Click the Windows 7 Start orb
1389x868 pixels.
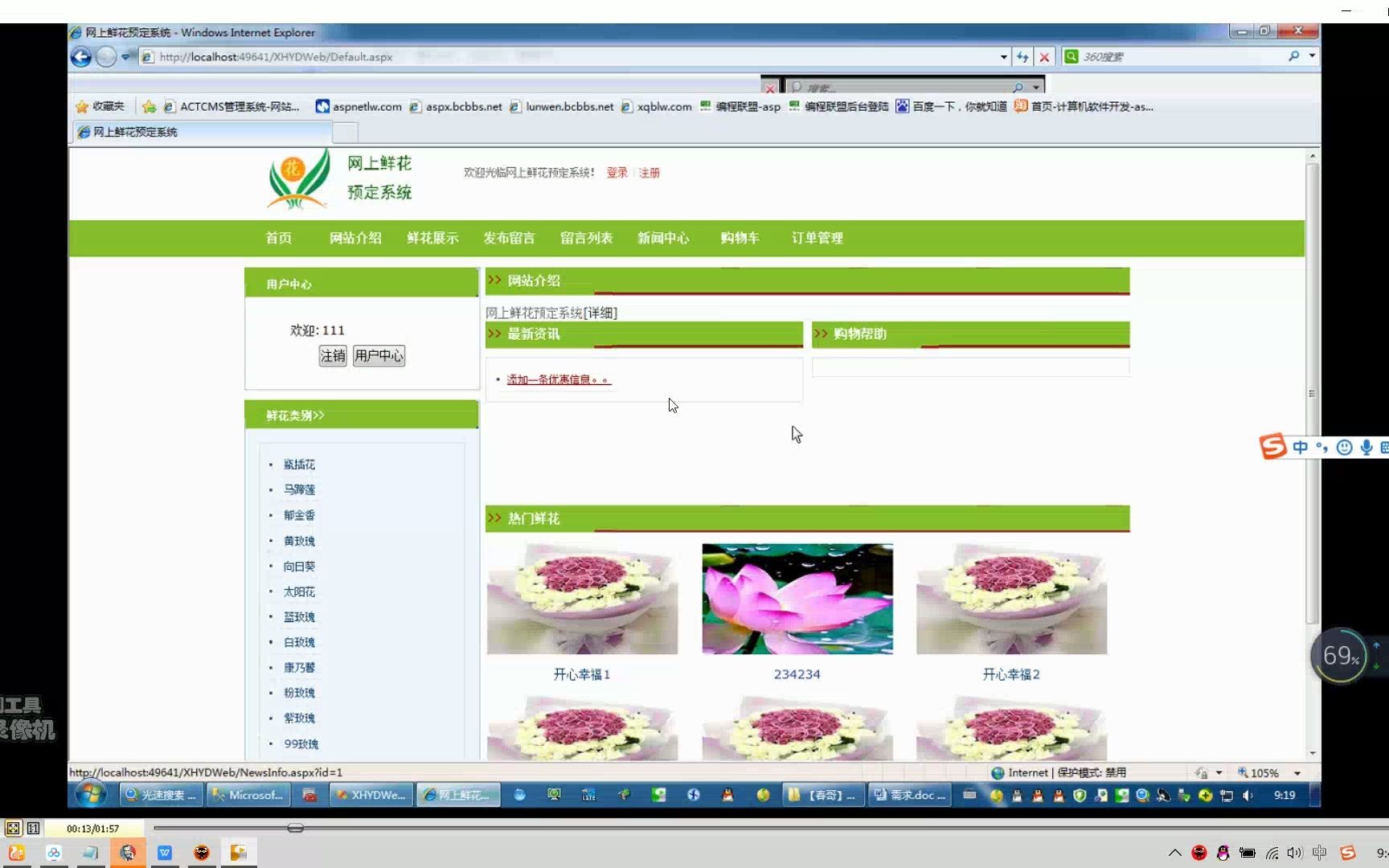click(x=91, y=795)
